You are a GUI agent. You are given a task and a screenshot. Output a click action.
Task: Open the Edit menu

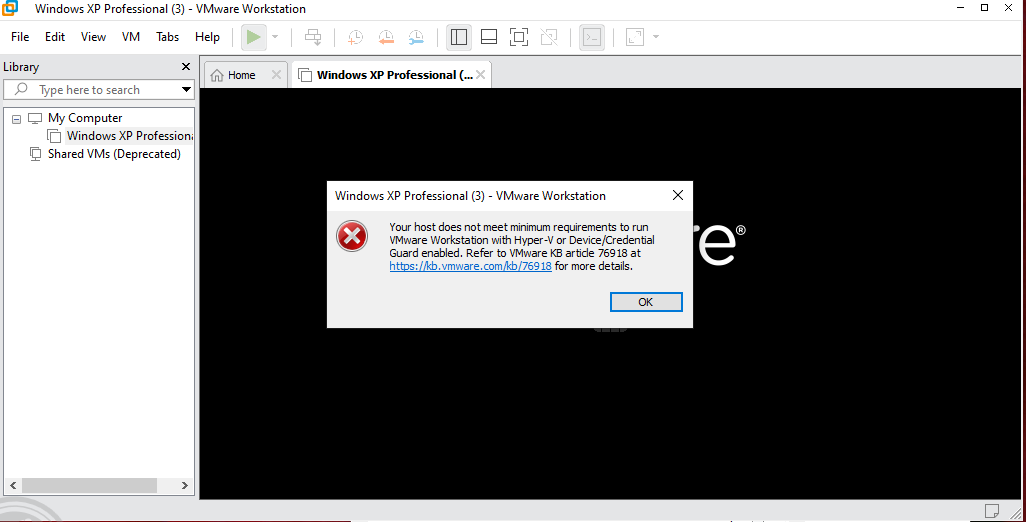(x=55, y=37)
